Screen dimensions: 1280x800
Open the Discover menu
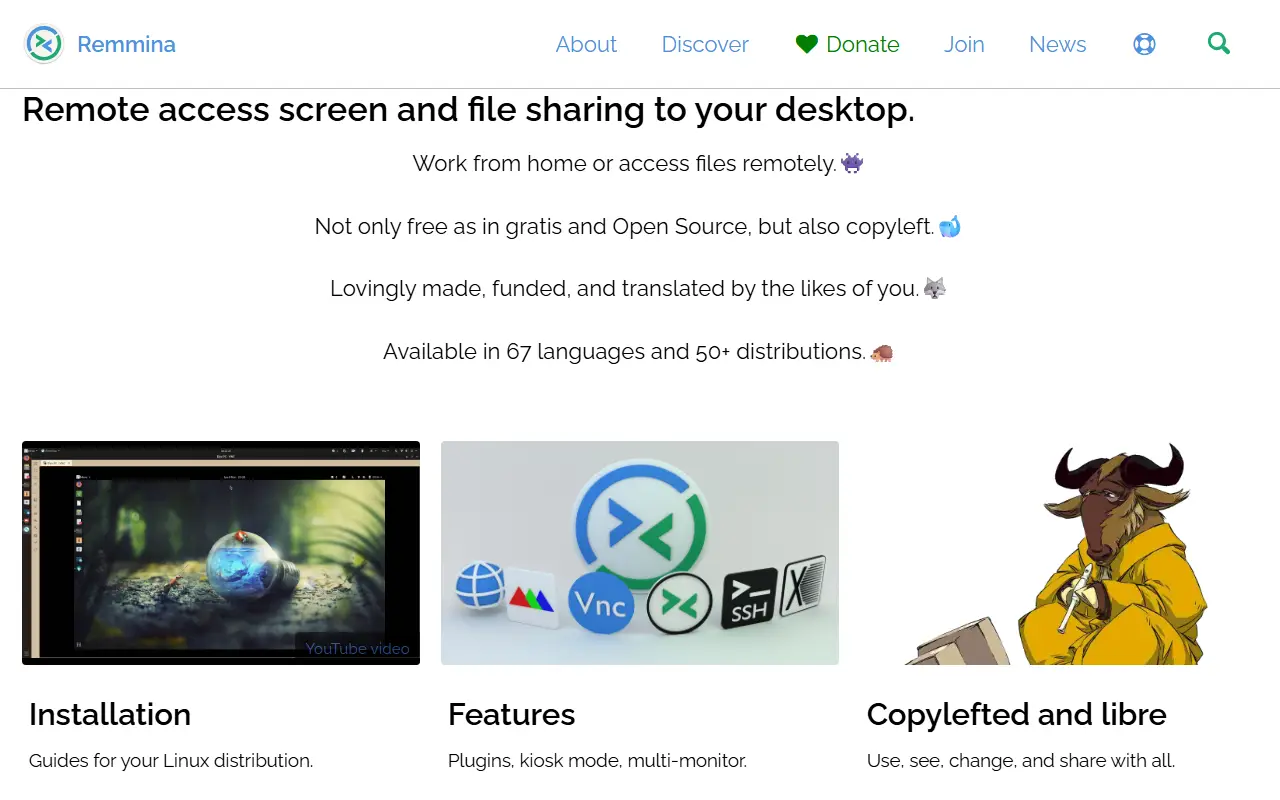(x=705, y=44)
